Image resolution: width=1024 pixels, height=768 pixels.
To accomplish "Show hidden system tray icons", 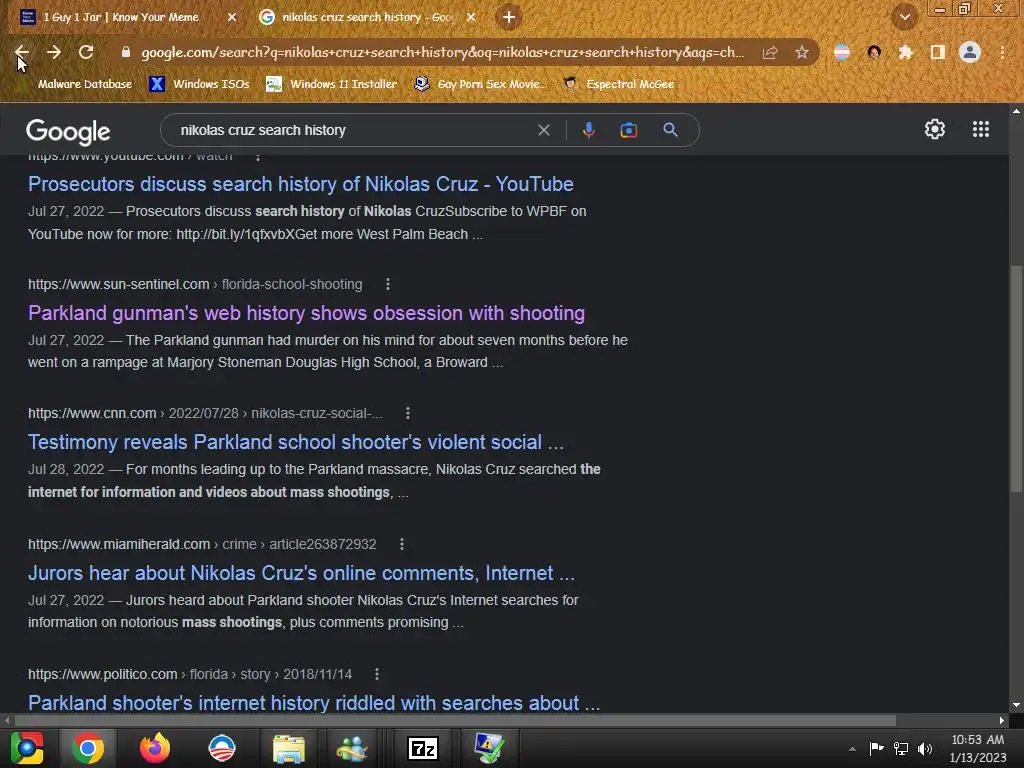I will pos(852,749).
